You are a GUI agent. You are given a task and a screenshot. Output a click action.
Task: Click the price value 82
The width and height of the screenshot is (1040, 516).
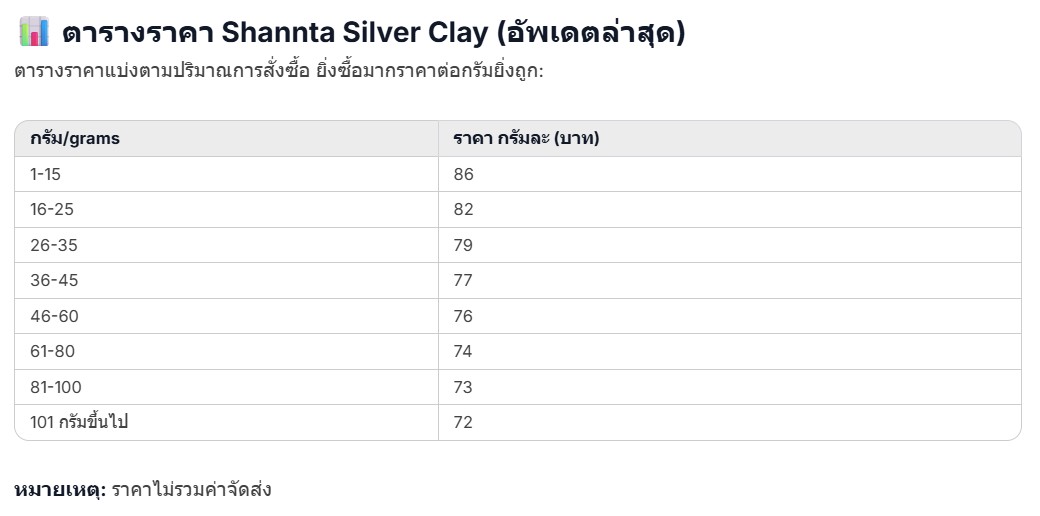(x=463, y=210)
